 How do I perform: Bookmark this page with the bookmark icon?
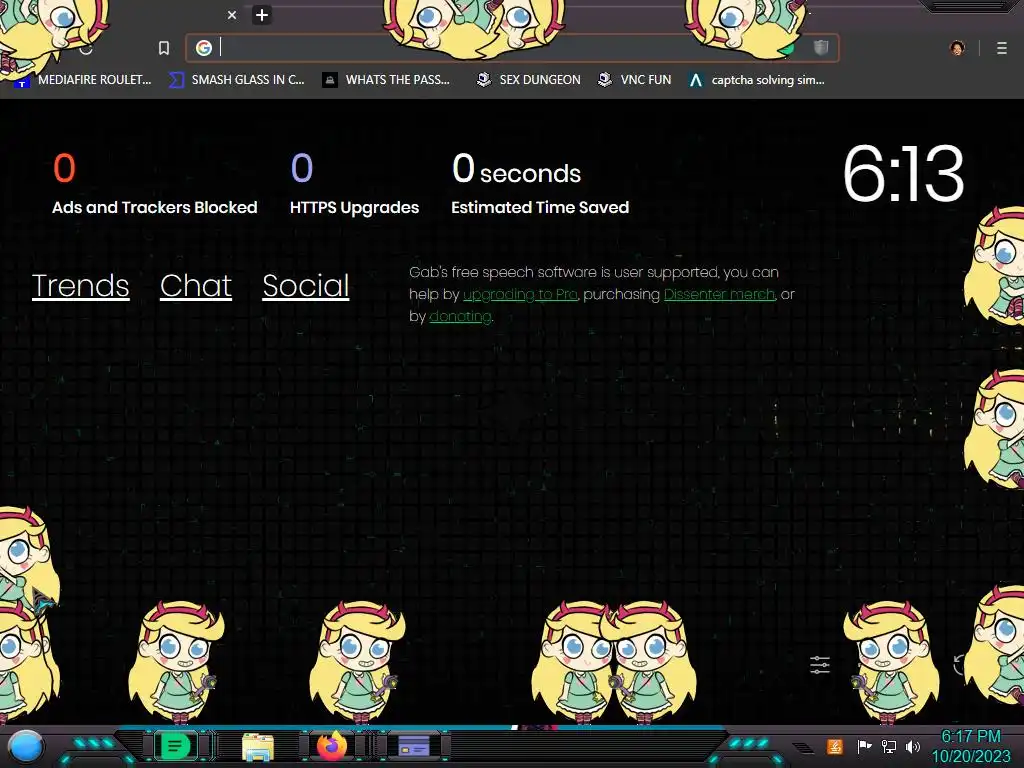tap(164, 48)
